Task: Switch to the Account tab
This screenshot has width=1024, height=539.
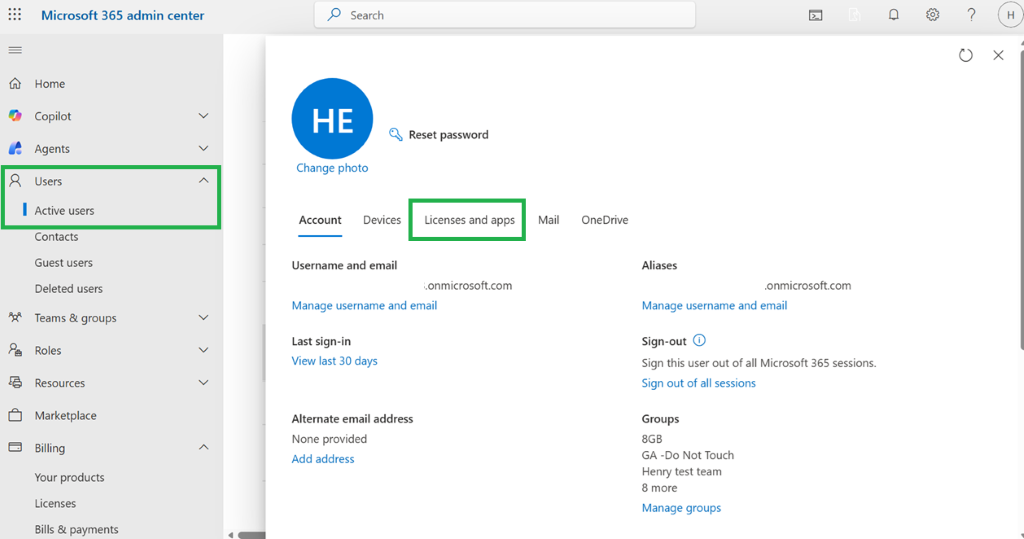Action: pyautogui.click(x=320, y=220)
